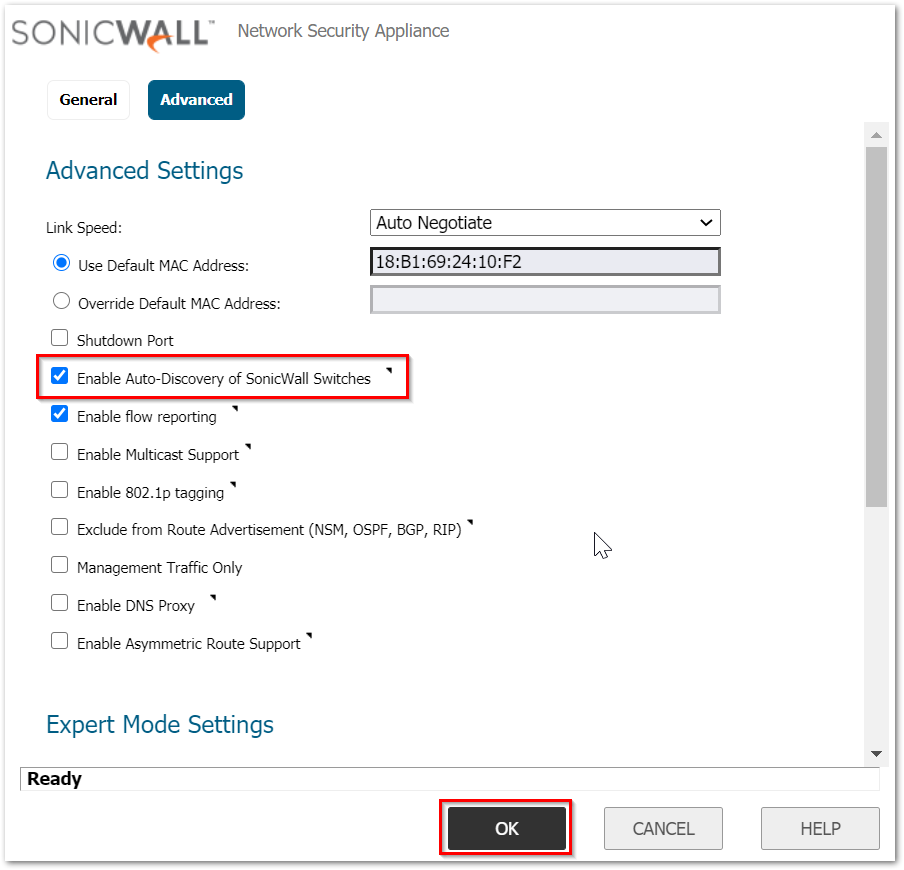
Task: Open the Link Speed dropdown
Action: (x=545, y=222)
